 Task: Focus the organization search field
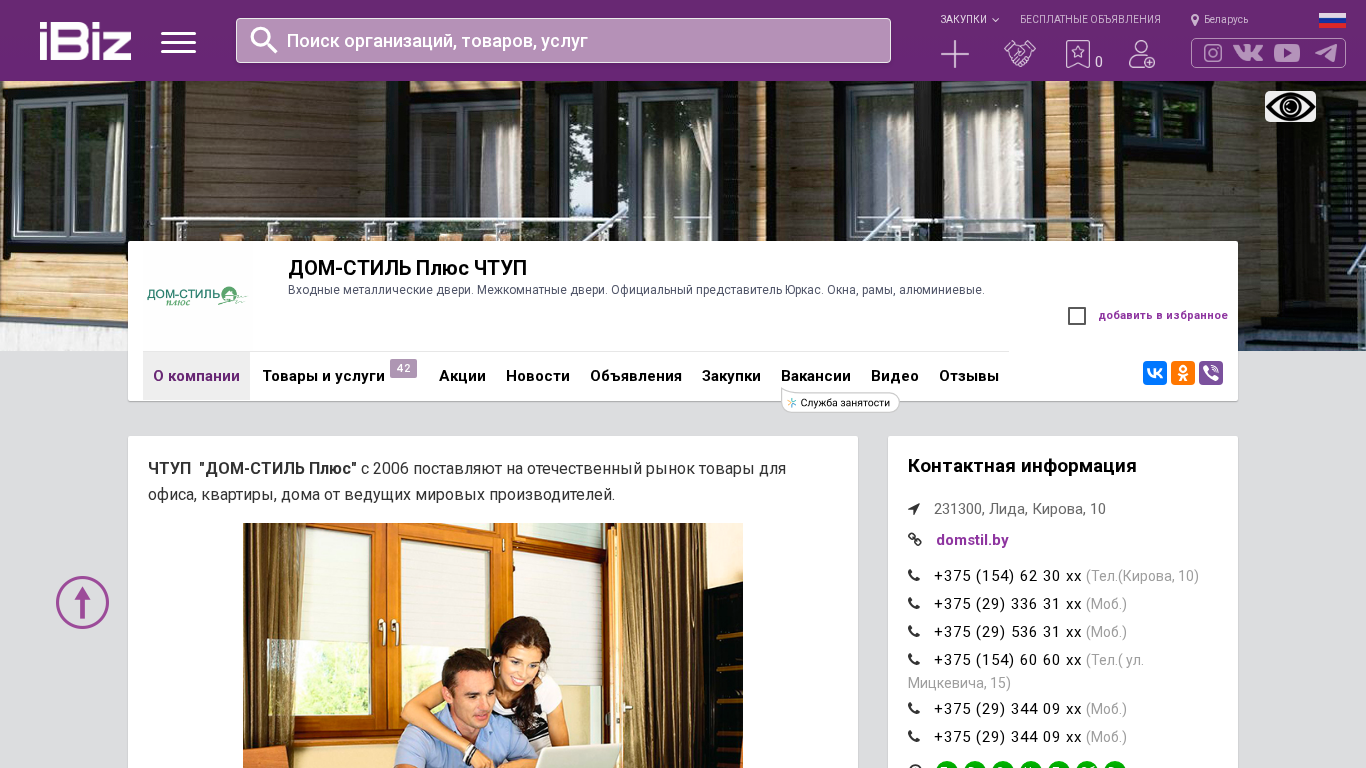point(563,40)
